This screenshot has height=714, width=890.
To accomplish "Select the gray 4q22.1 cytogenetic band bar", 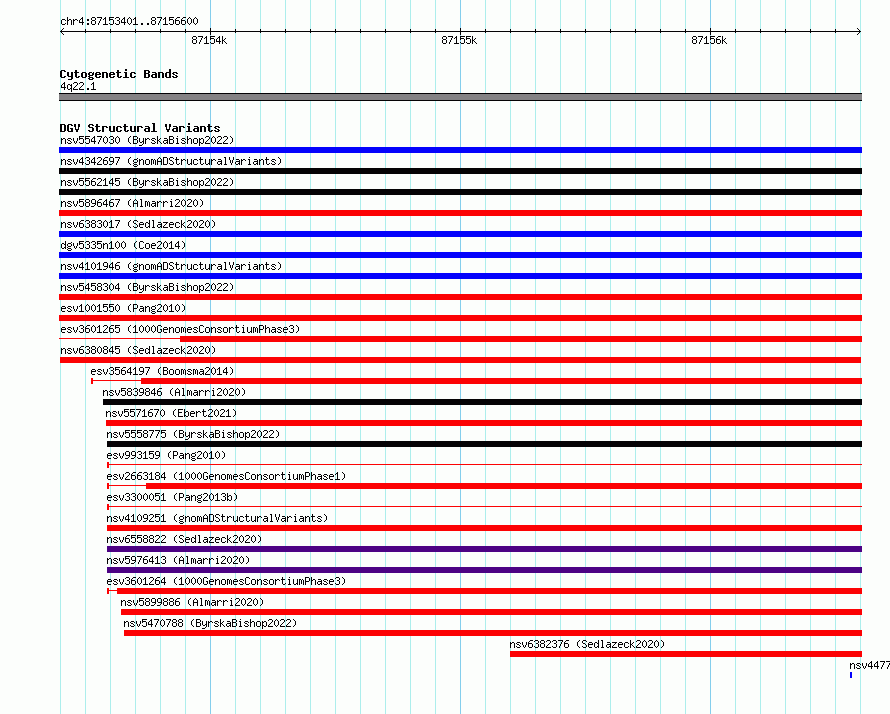I will pos(460,97).
